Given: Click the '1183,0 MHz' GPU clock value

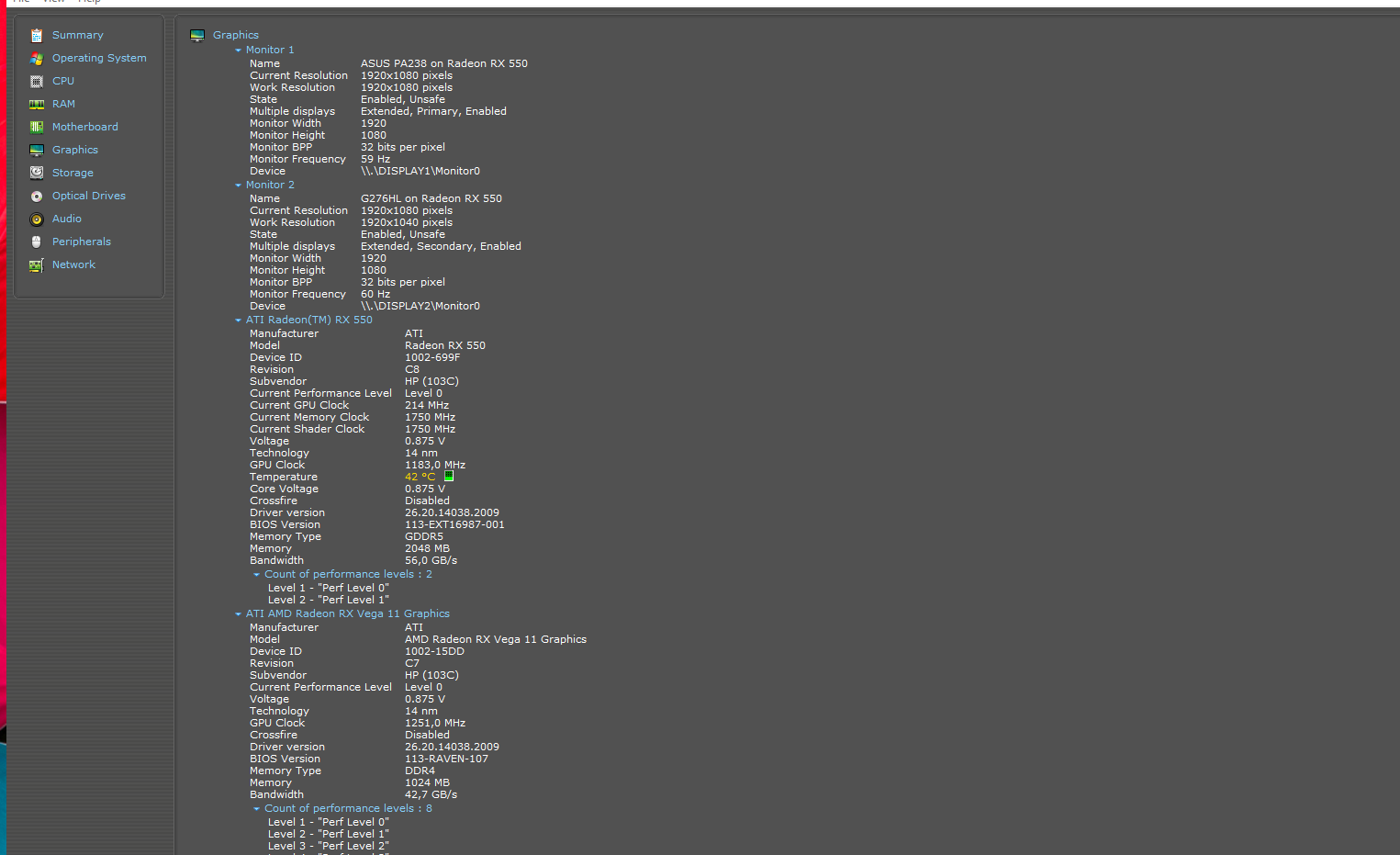Looking at the screenshot, I should (435, 465).
